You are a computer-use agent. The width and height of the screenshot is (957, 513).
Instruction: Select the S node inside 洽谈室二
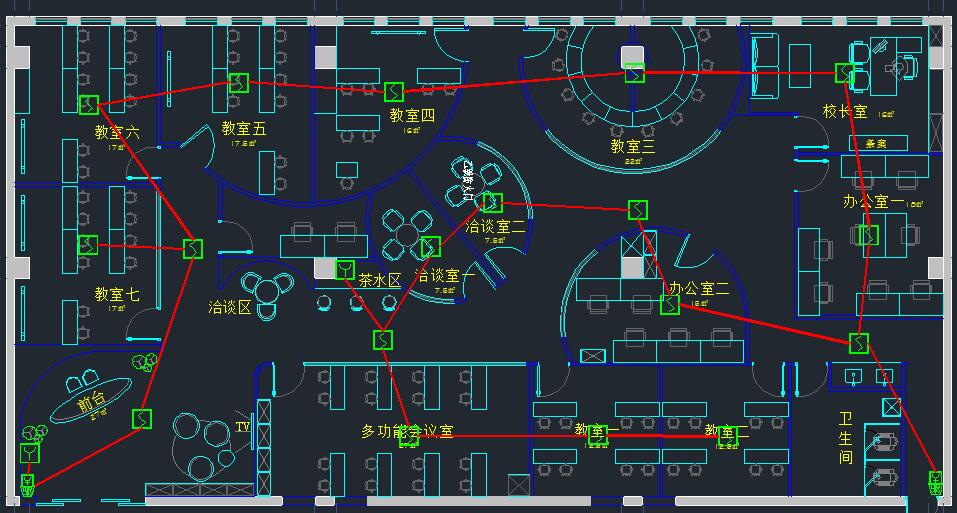(493, 202)
